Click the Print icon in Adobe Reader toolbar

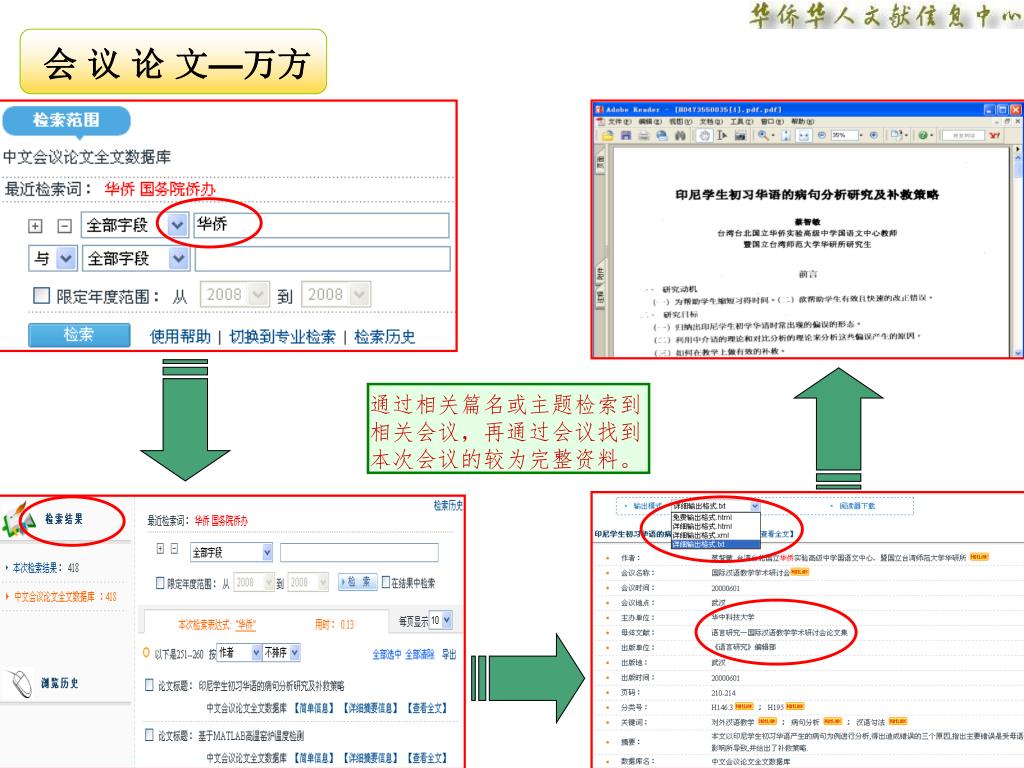[x=644, y=135]
